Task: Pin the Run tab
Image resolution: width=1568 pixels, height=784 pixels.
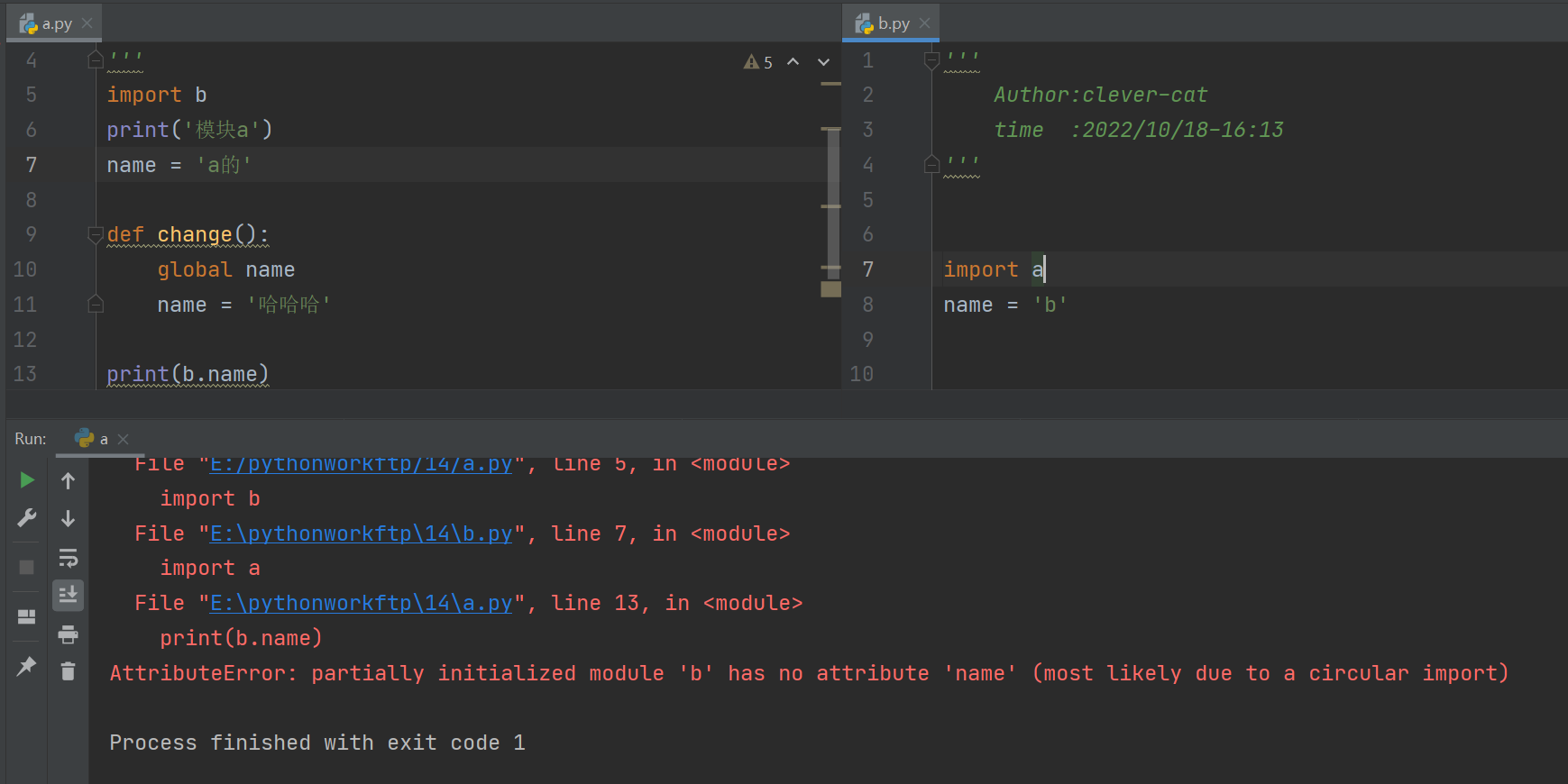Action: (x=27, y=667)
